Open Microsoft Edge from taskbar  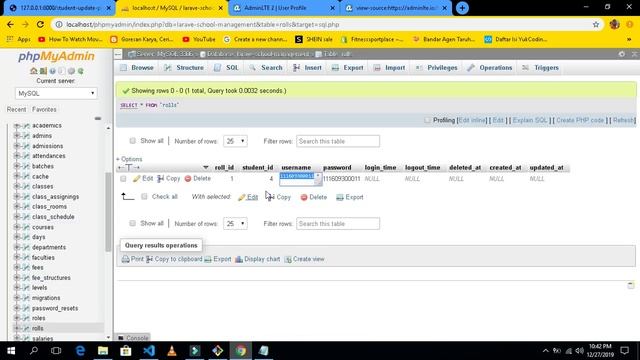click(80, 351)
